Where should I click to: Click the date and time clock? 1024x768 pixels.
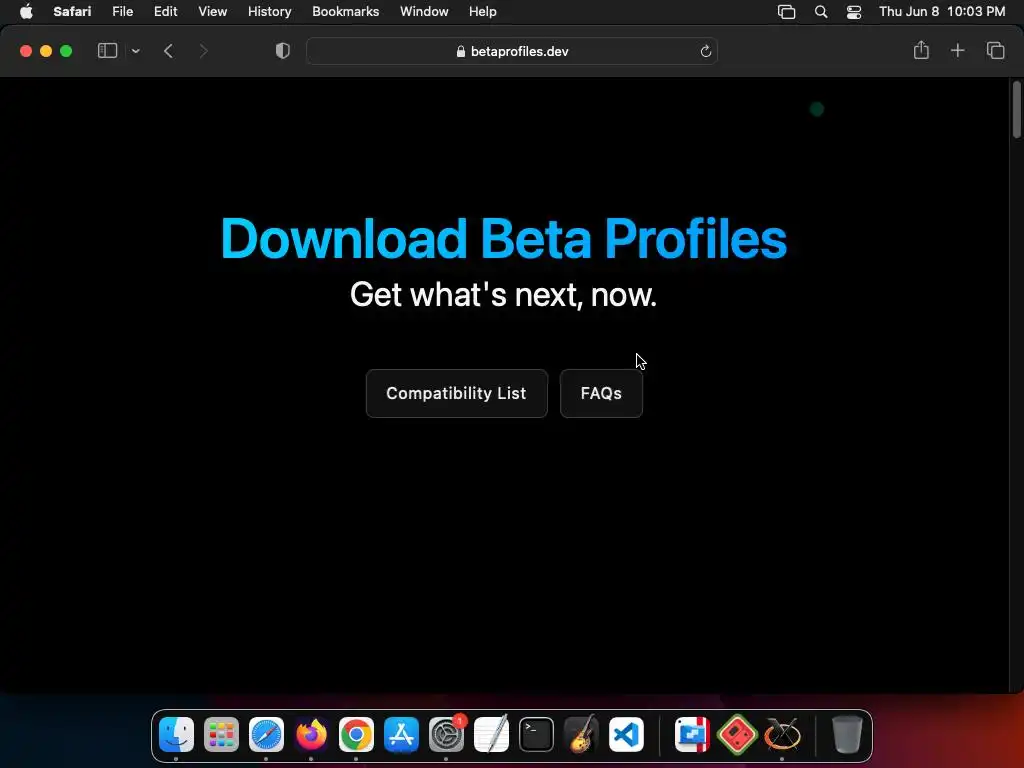click(x=942, y=11)
